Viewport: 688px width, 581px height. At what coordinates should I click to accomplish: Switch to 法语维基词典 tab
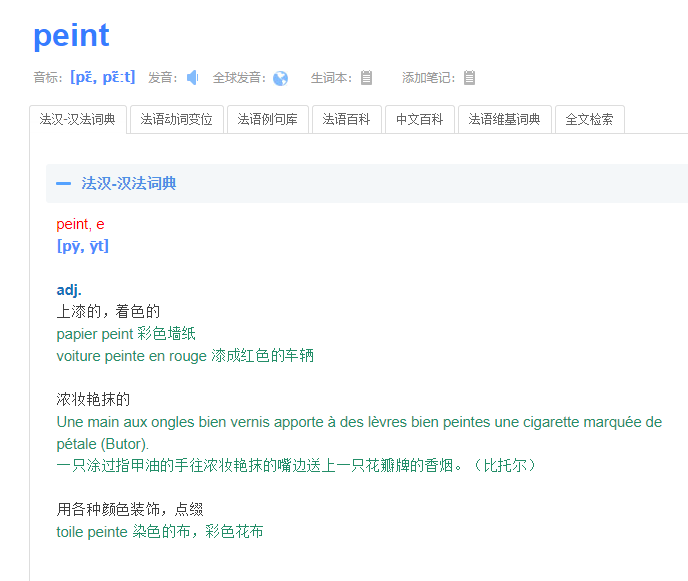pos(504,120)
